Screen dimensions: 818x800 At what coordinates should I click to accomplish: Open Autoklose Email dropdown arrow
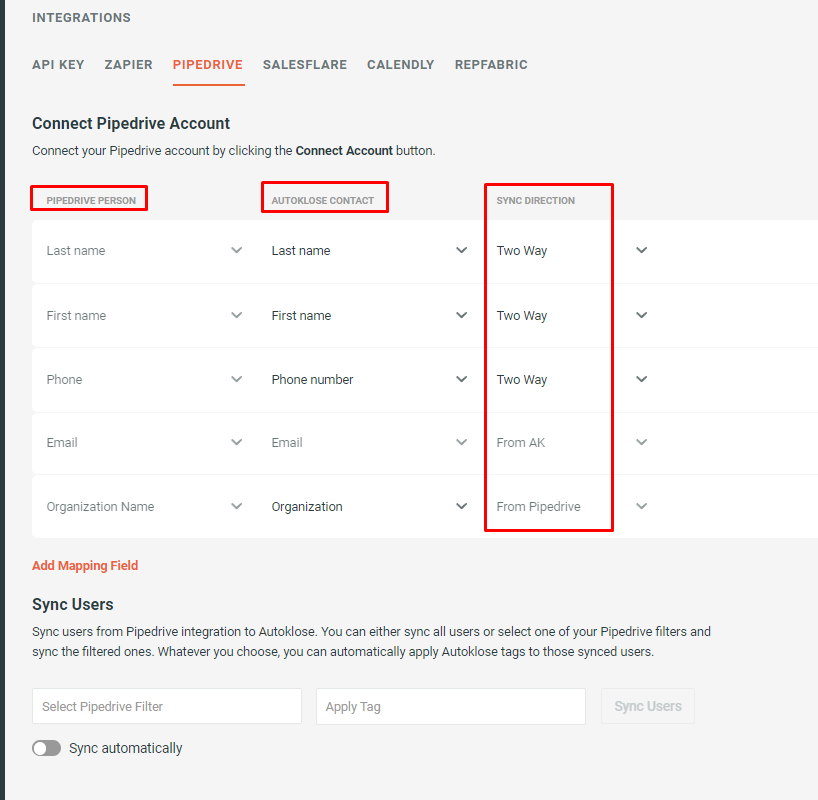click(461, 442)
